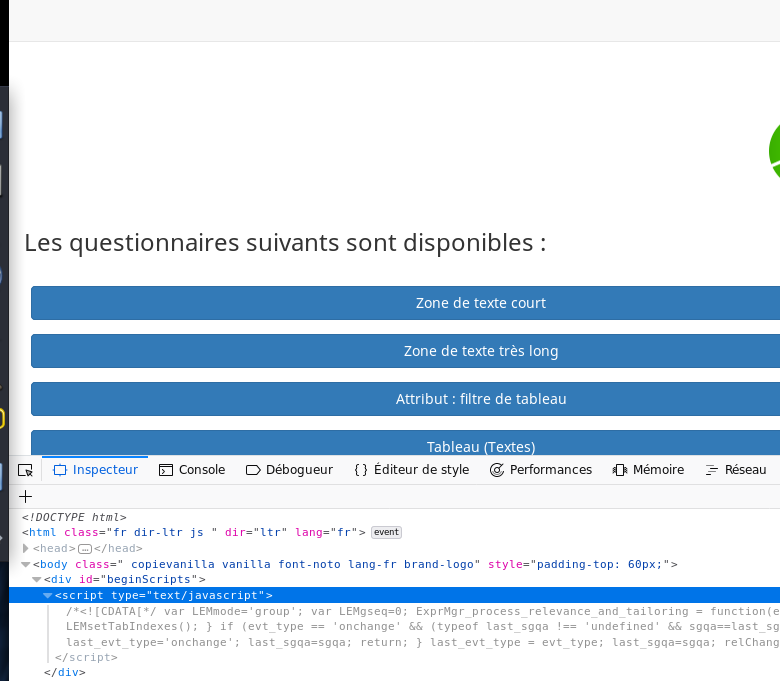Click the event badge on html node

pyautogui.click(x=386, y=533)
